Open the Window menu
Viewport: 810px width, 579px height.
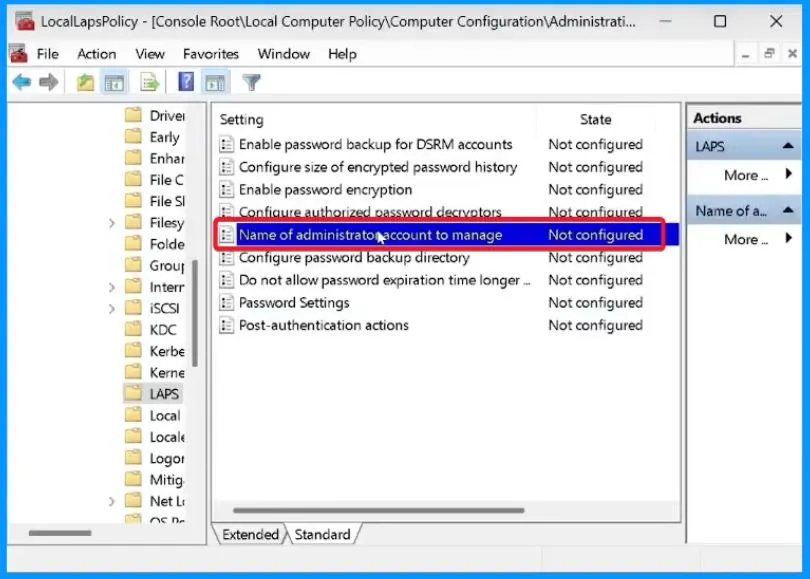coord(284,54)
